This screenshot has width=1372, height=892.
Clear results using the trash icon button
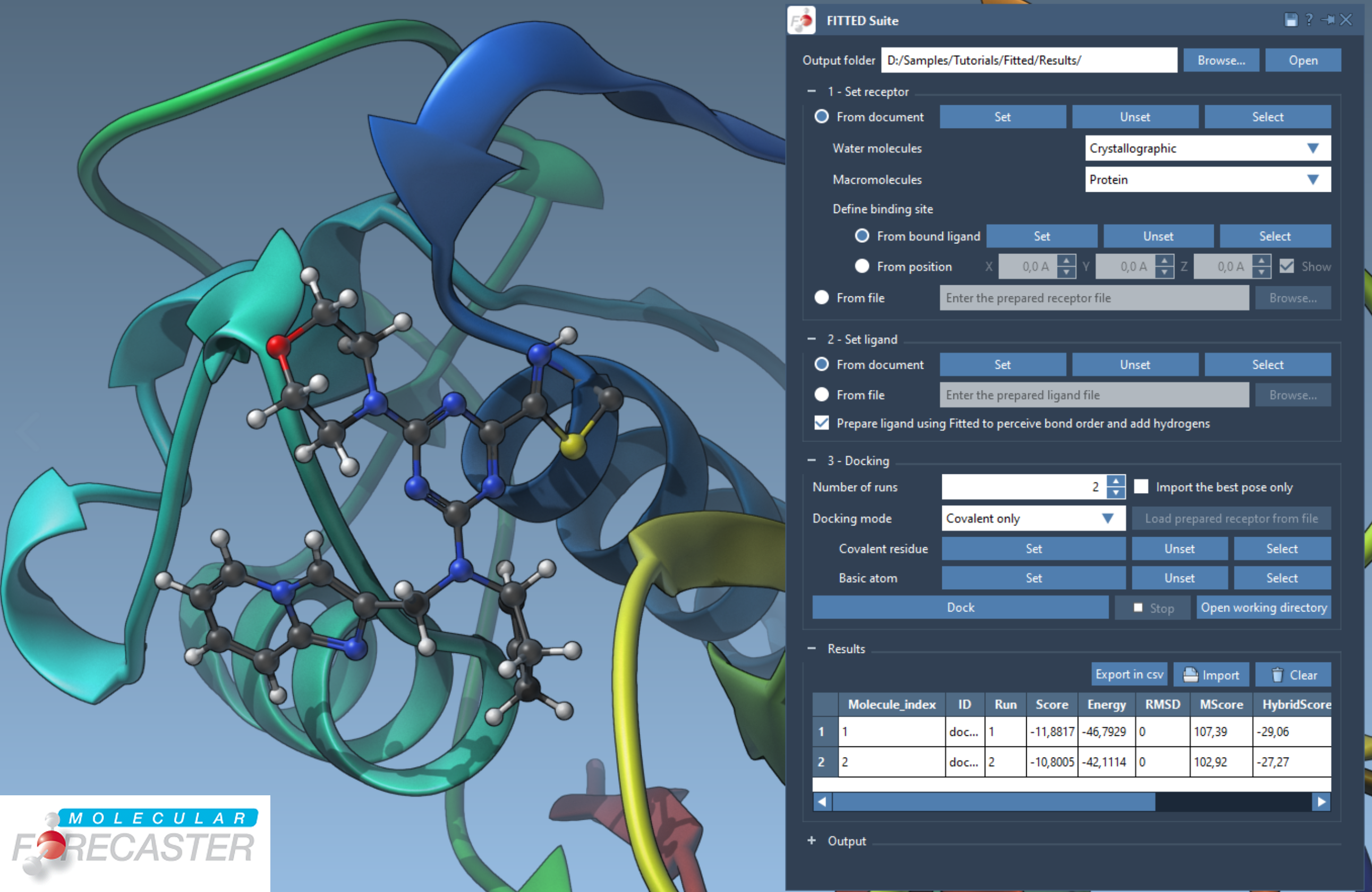tap(1293, 675)
